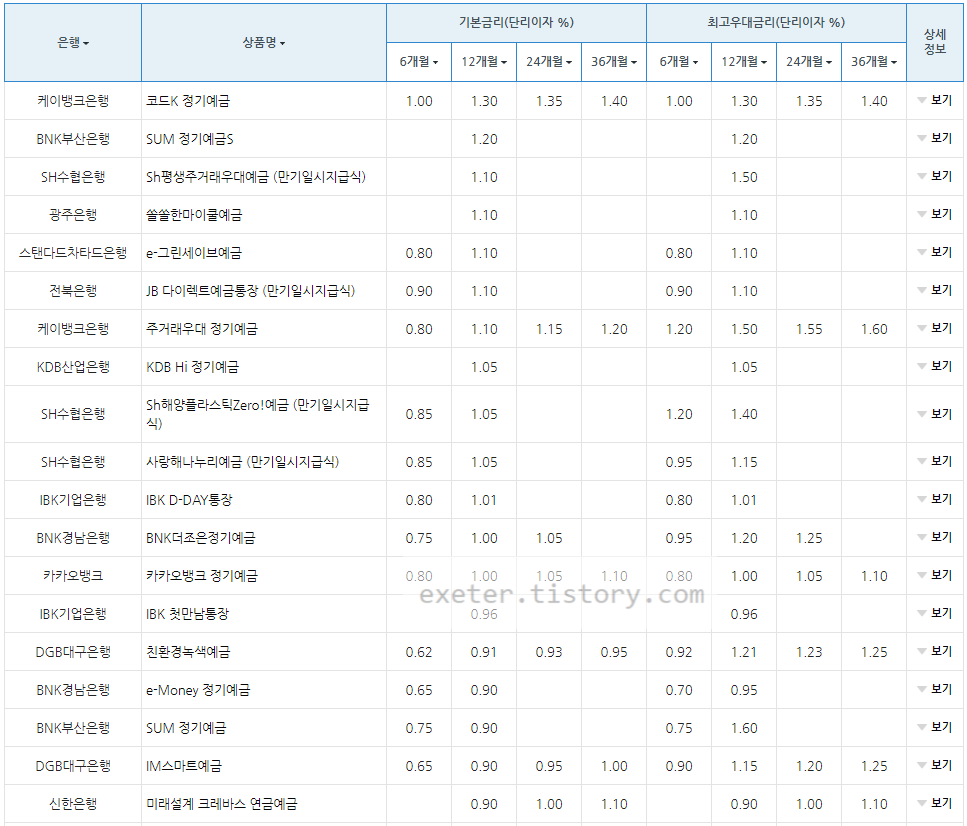This screenshot has height=826, width=967.
Task: Select product name 코드K 정기예금
Action: pyautogui.click(x=188, y=101)
